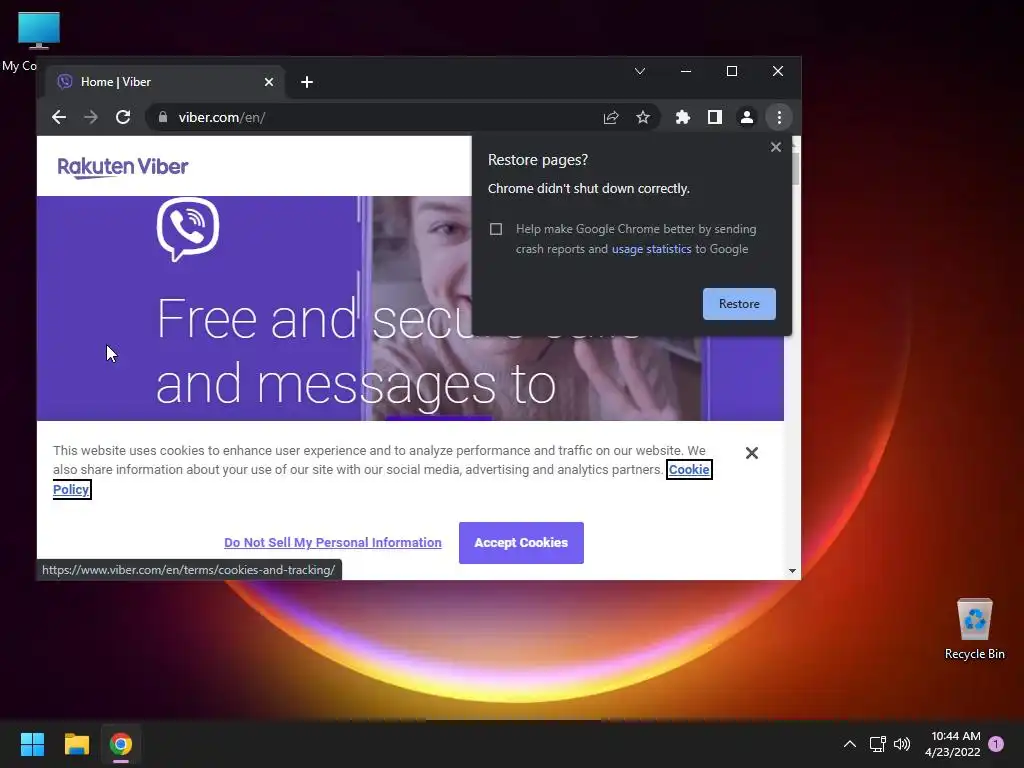Open the Chrome extensions puzzle icon
The image size is (1024, 768).
point(682,118)
